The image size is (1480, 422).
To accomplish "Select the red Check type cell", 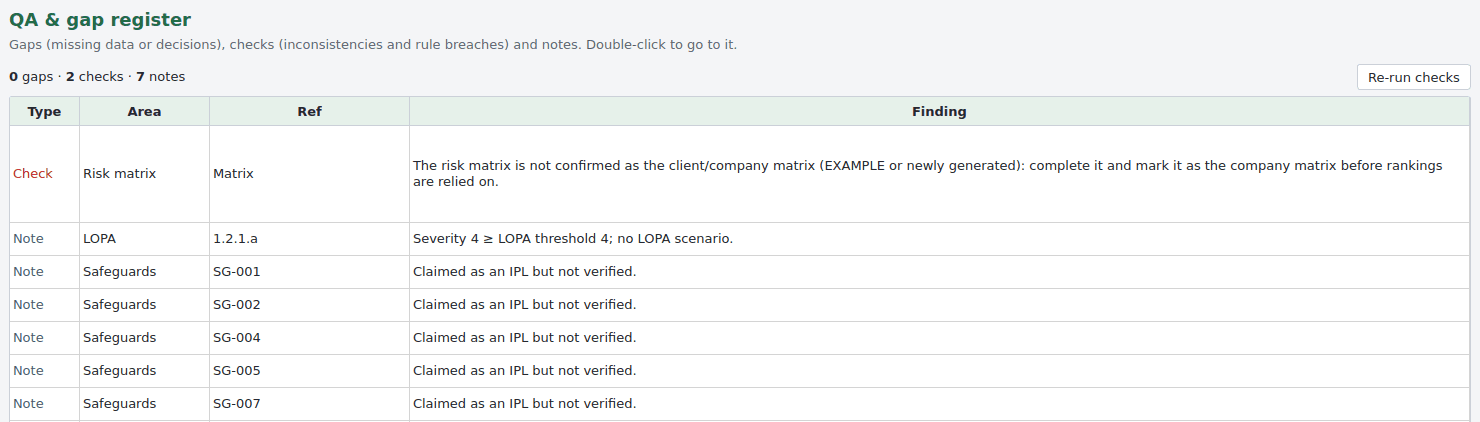I will (45, 174).
